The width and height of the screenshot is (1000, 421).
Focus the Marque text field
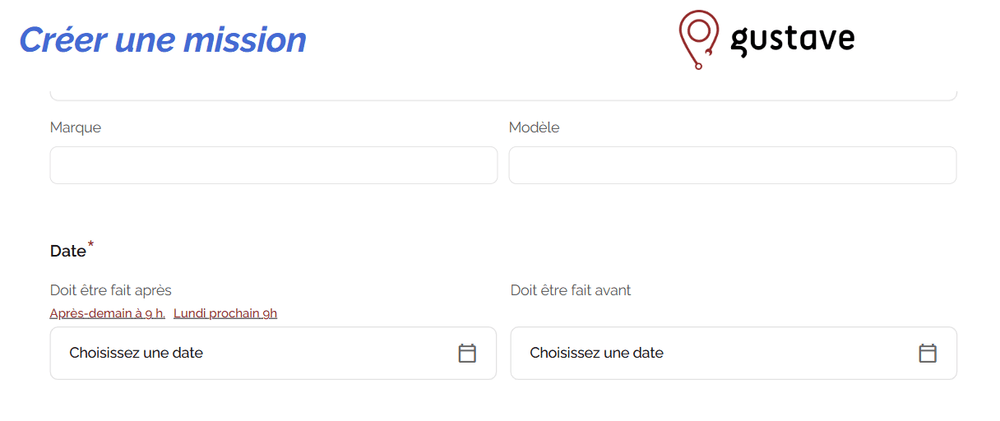coord(274,165)
